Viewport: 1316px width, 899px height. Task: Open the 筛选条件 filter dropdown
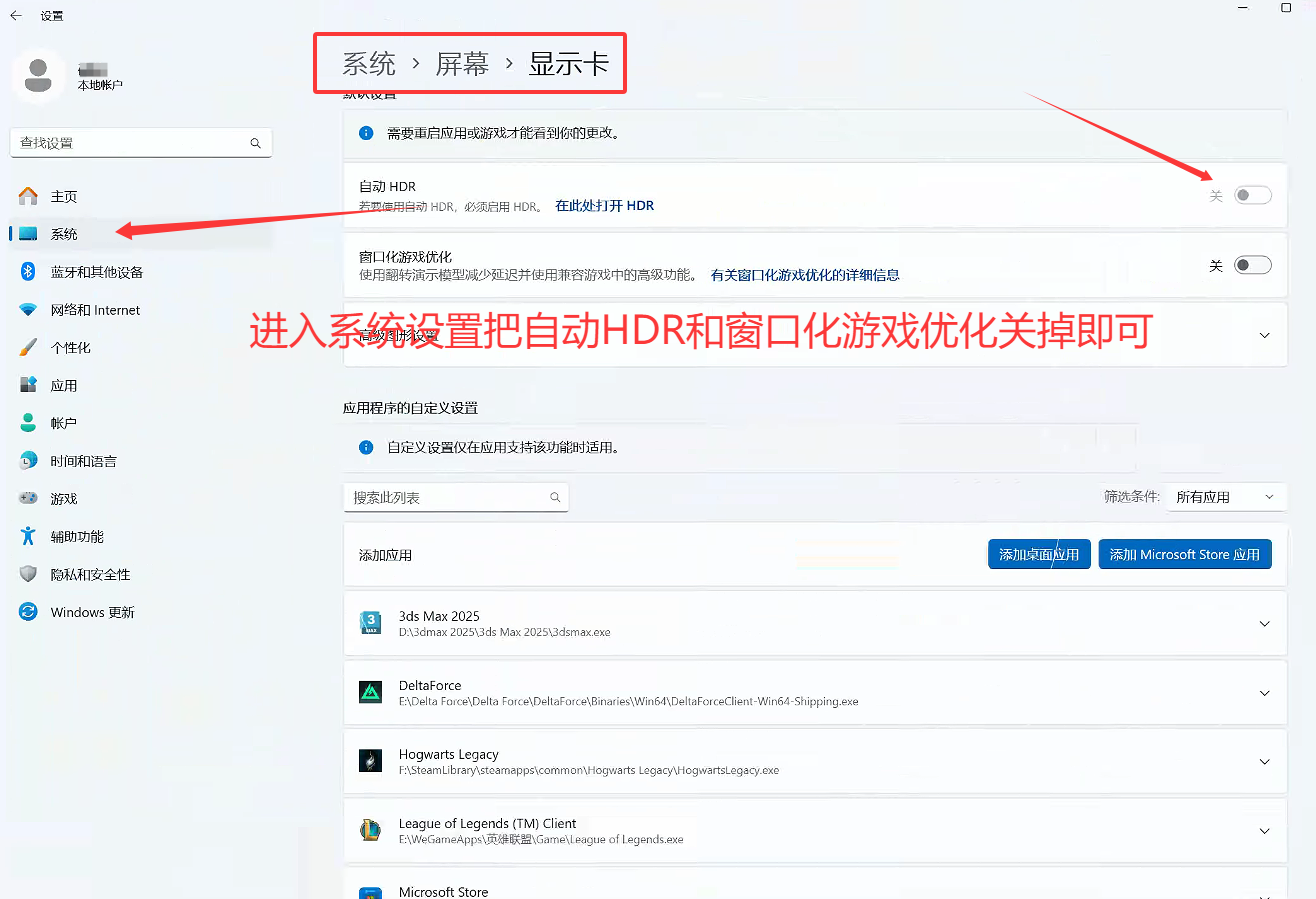pos(1225,496)
